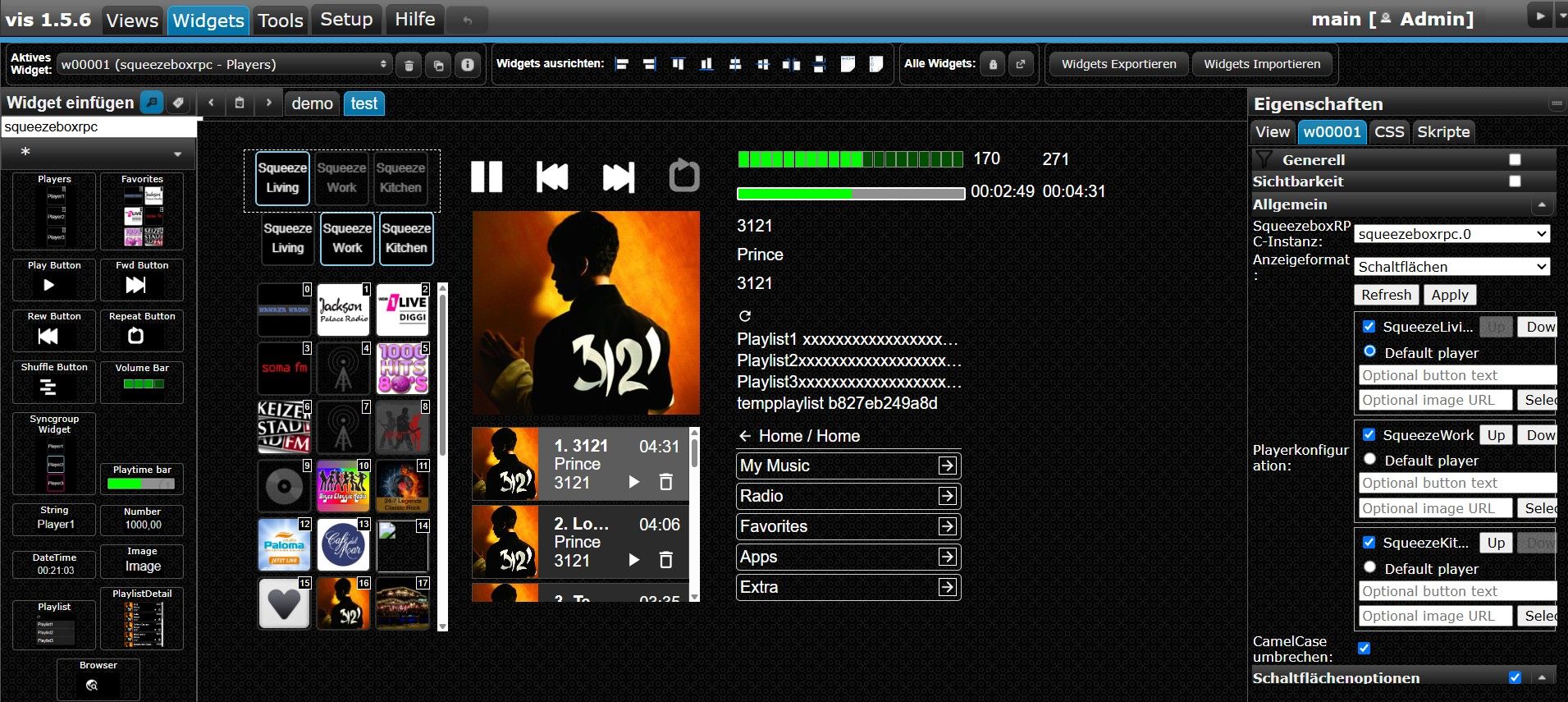Collapse the Allgemein section
The height and width of the screenshot is (702, 1568).
(1542, 204)
